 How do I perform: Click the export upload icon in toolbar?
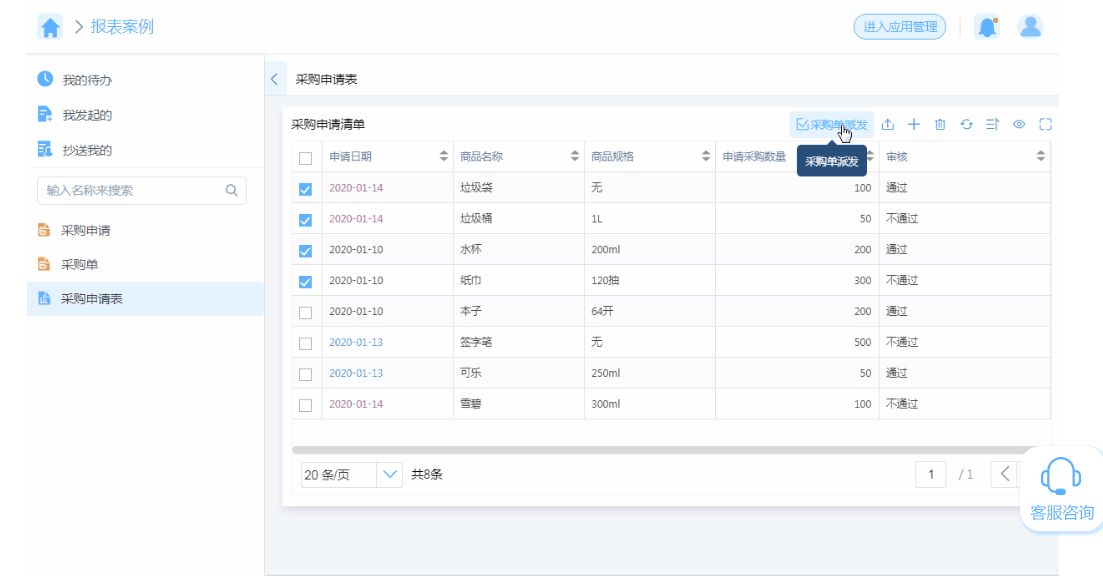(888, 124)
